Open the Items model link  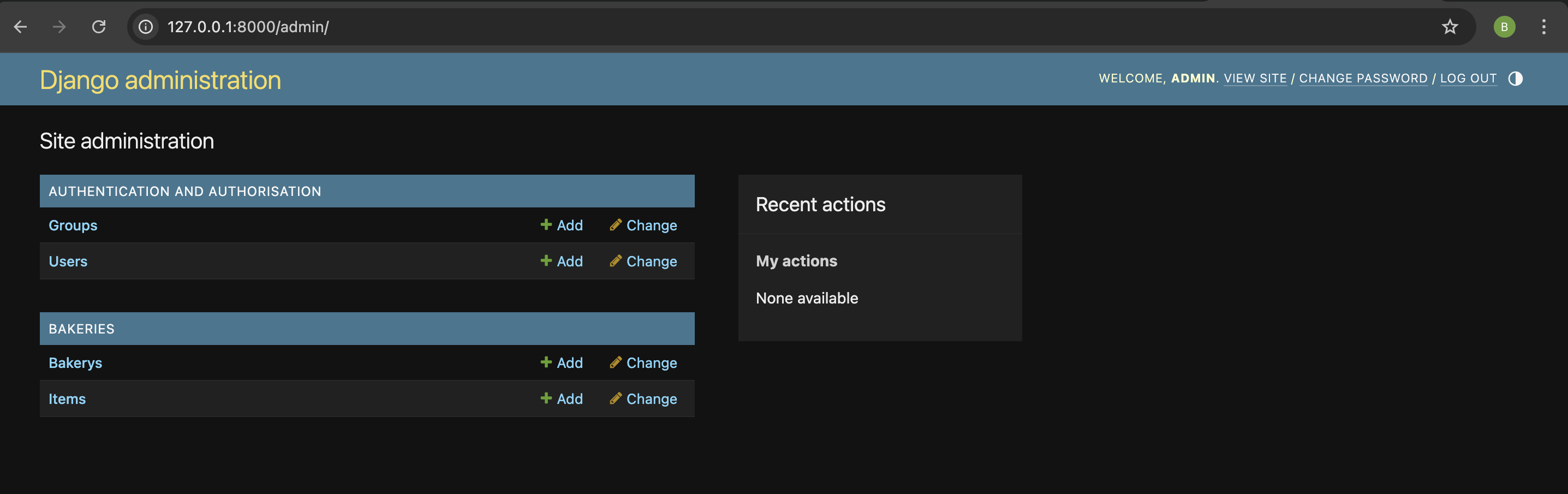(67, 399)
